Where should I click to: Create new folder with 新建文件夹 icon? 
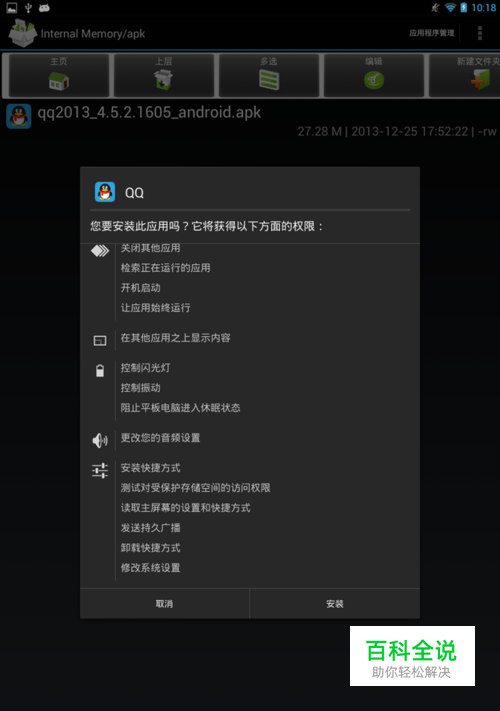point(465,75)
